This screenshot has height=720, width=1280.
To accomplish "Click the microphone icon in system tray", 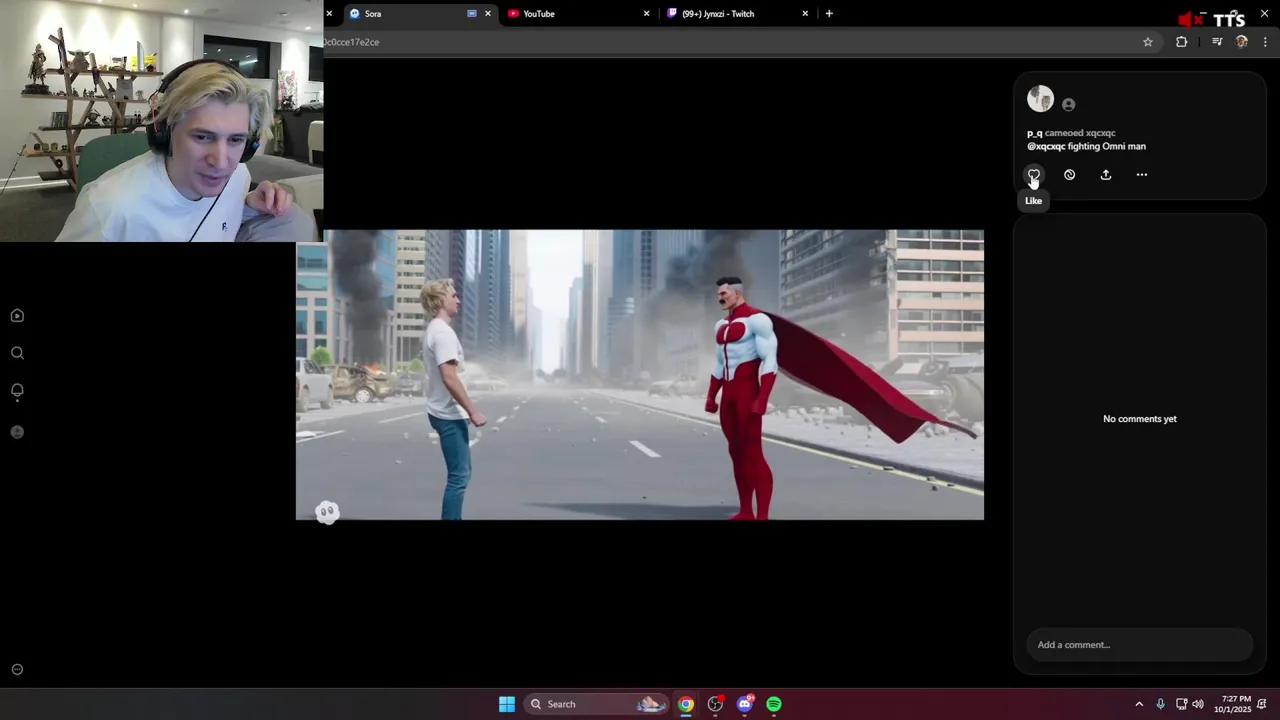I will pos(1160,704).
